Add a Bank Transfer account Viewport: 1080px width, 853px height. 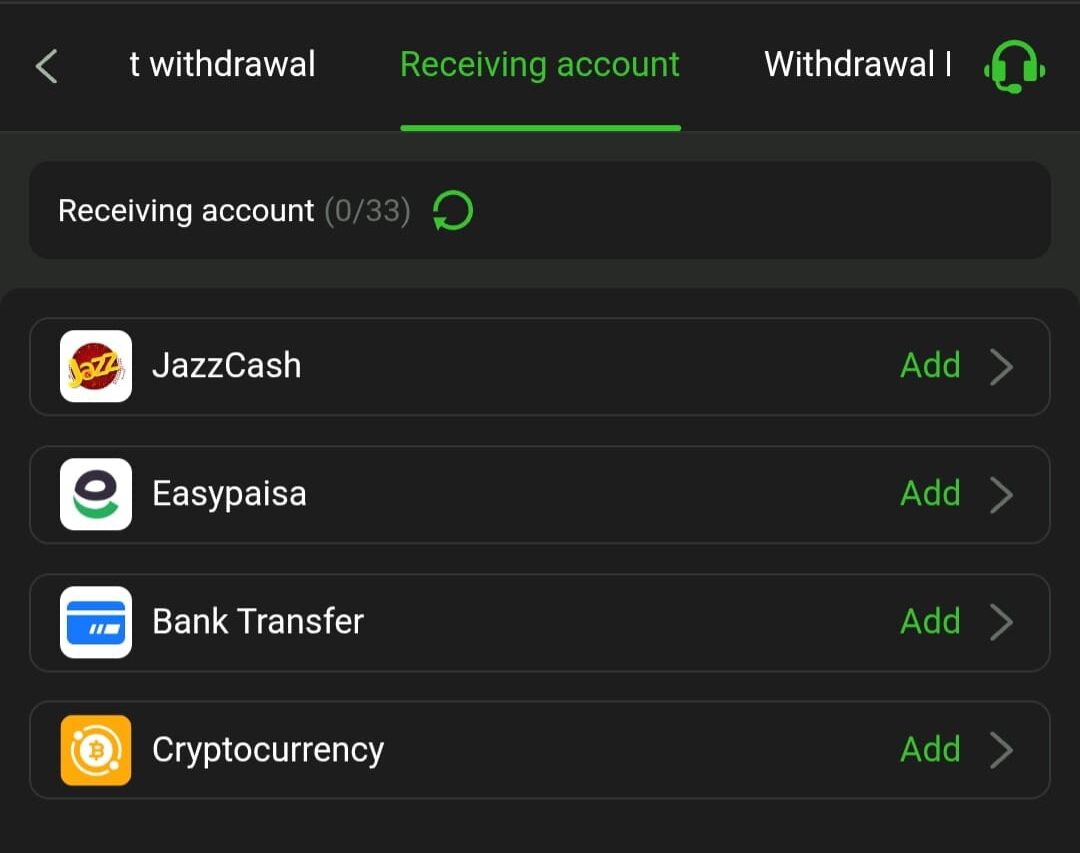(x=929, y=621)
